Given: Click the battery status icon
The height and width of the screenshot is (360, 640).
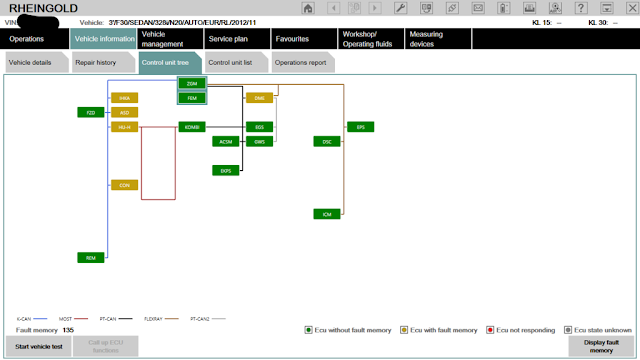Looking at the screenshot, I should 504,8.
